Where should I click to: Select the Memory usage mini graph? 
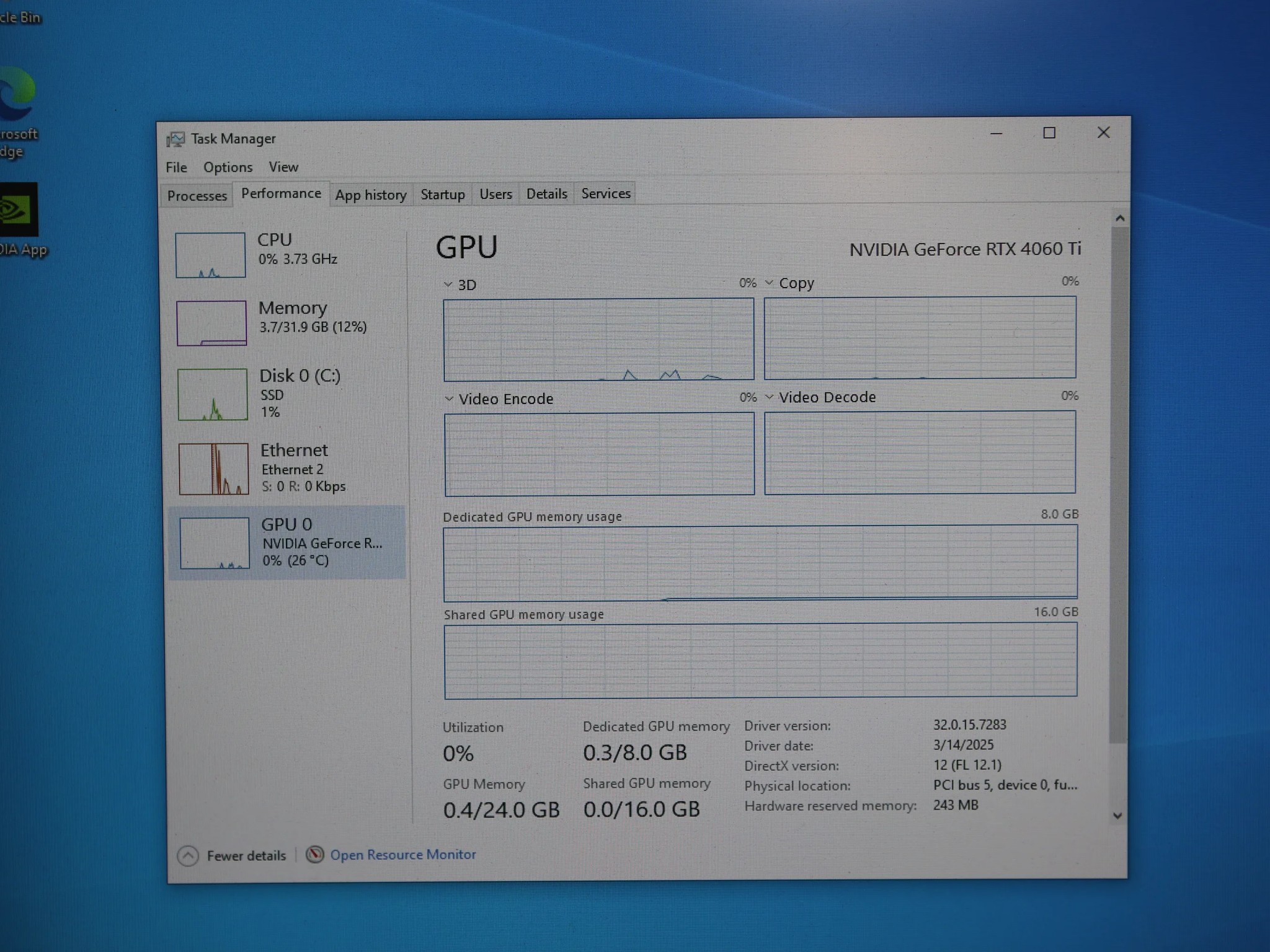click(x=211, y=323)
